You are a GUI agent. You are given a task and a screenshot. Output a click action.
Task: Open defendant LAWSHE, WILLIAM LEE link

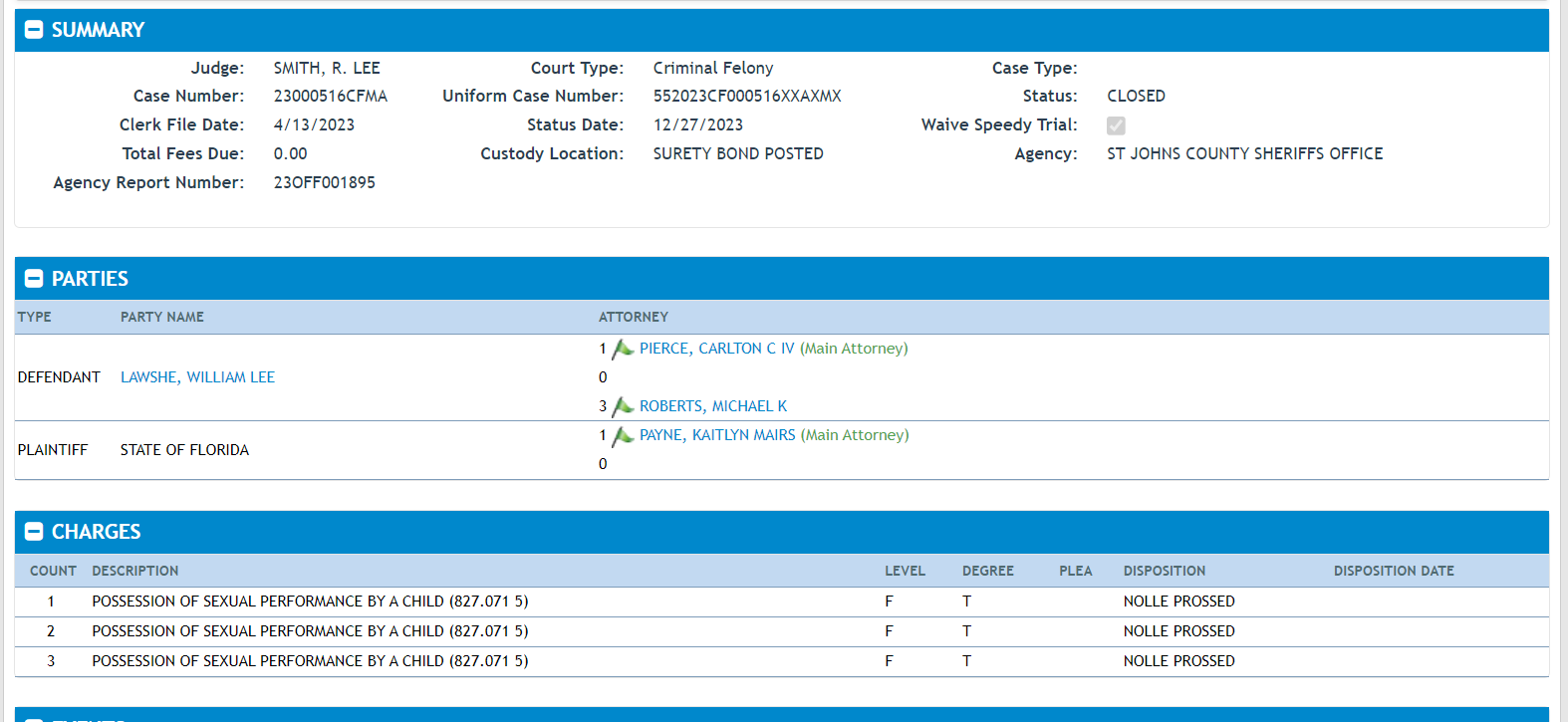click(197, 377)
